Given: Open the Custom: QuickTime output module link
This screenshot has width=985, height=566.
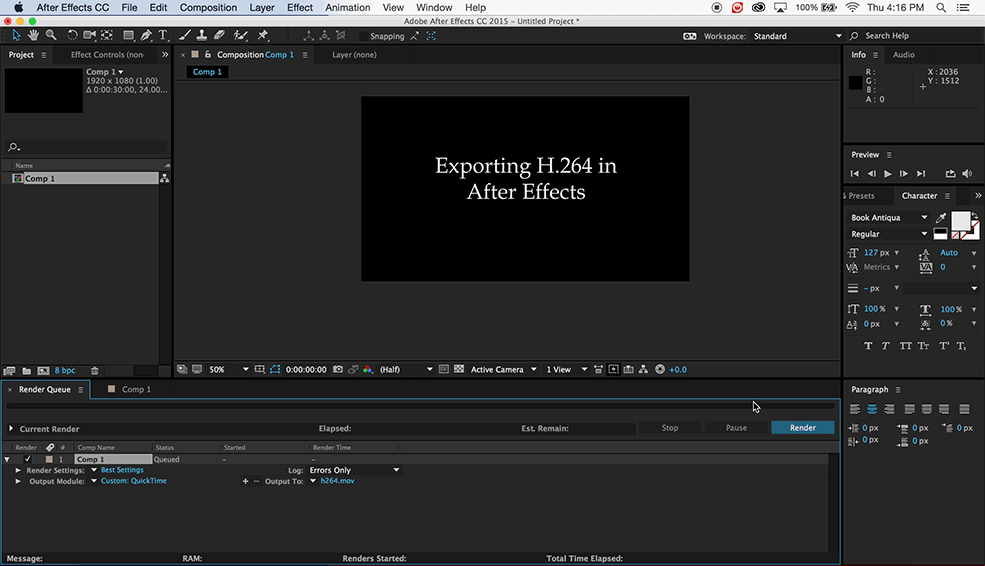Looking at the screenshot, I should pos(134,481).
